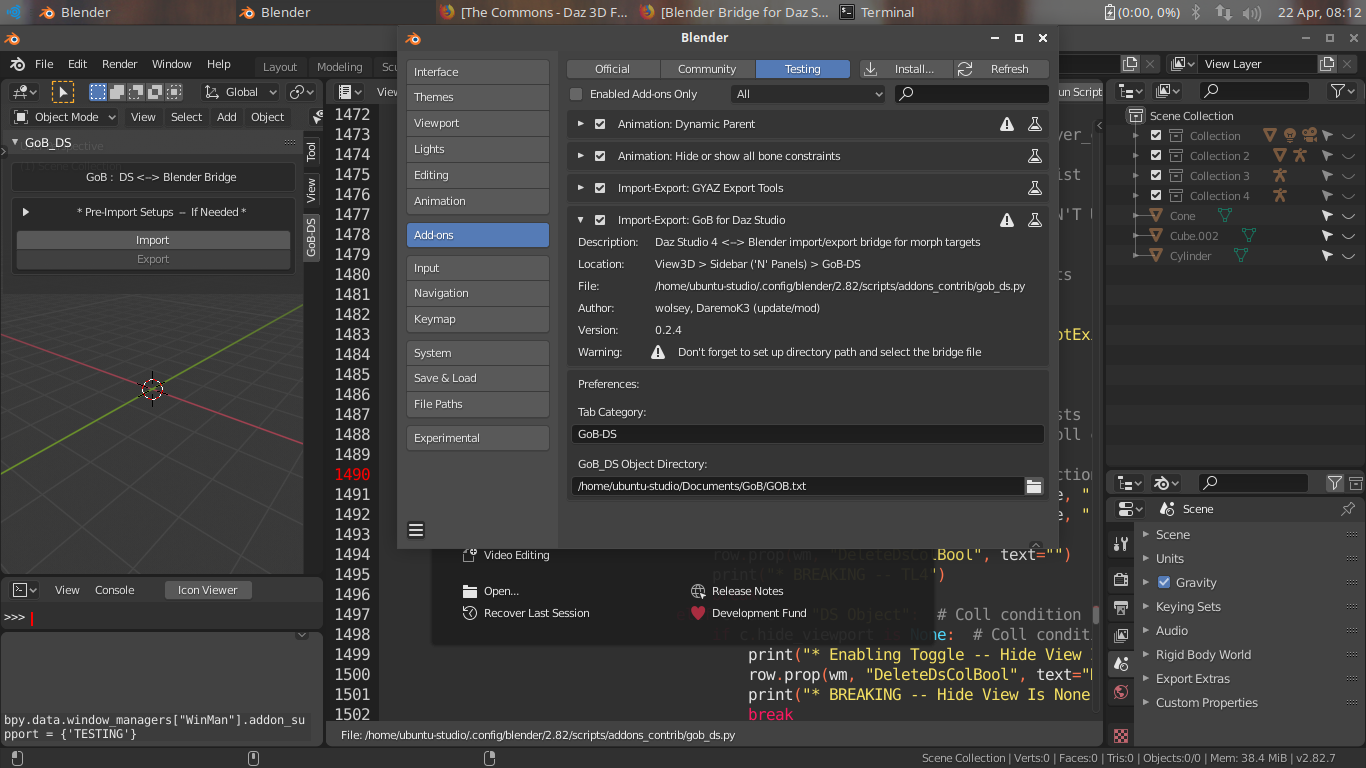Open the Render properties tab icon
This screenshot has height=768, width=1366.
[x=1120, y=580]
